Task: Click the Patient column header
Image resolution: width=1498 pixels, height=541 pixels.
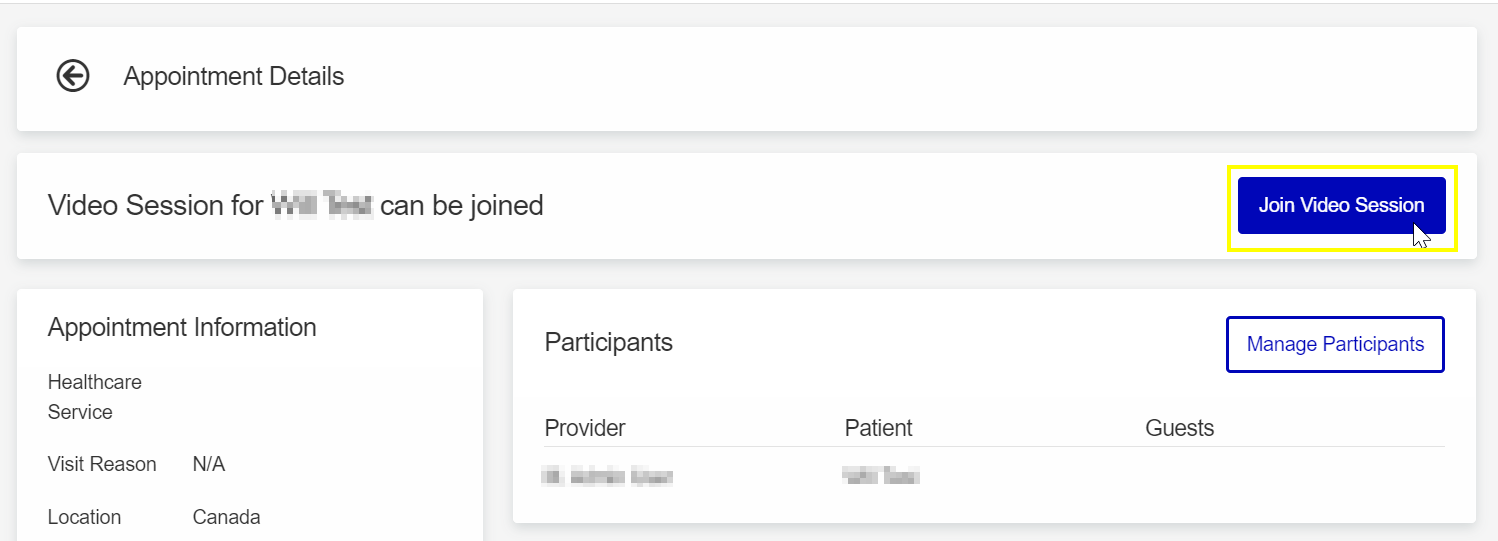Action: point(879,428)
